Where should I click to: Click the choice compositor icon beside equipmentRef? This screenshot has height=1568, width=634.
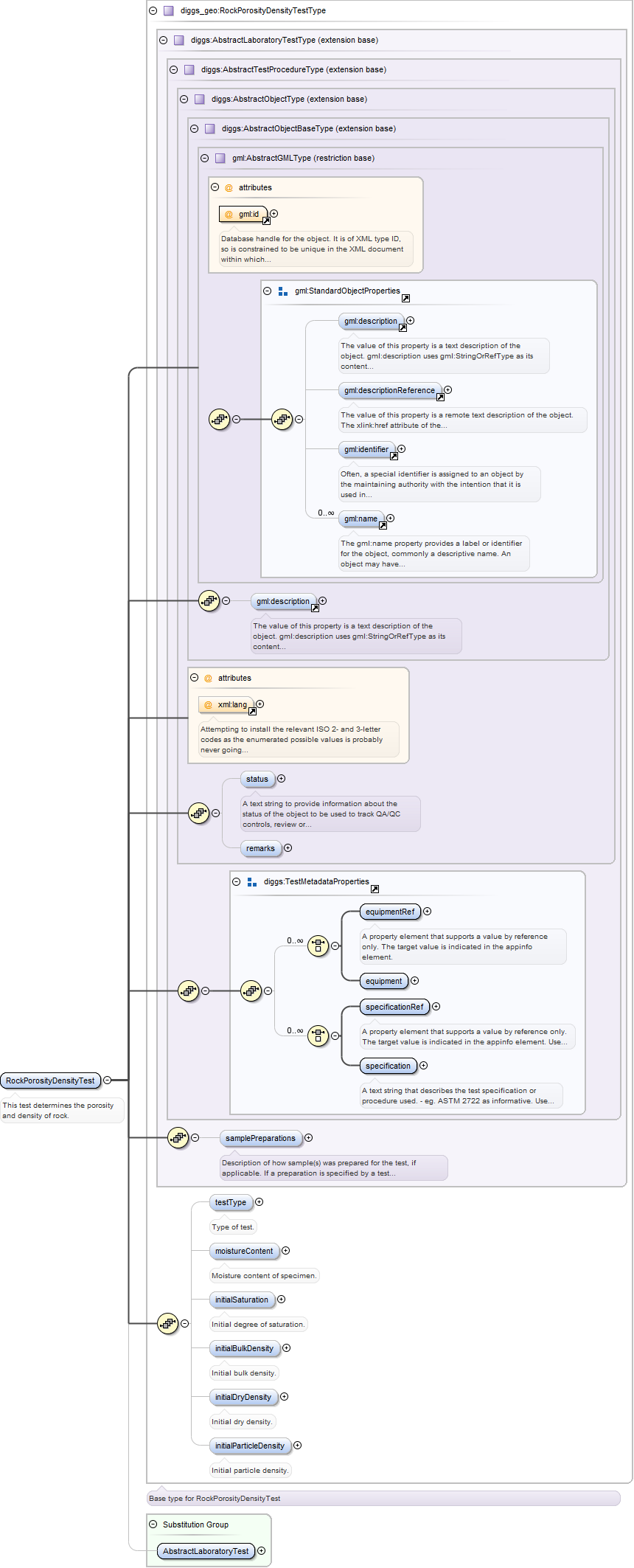(x=318, y=945)
